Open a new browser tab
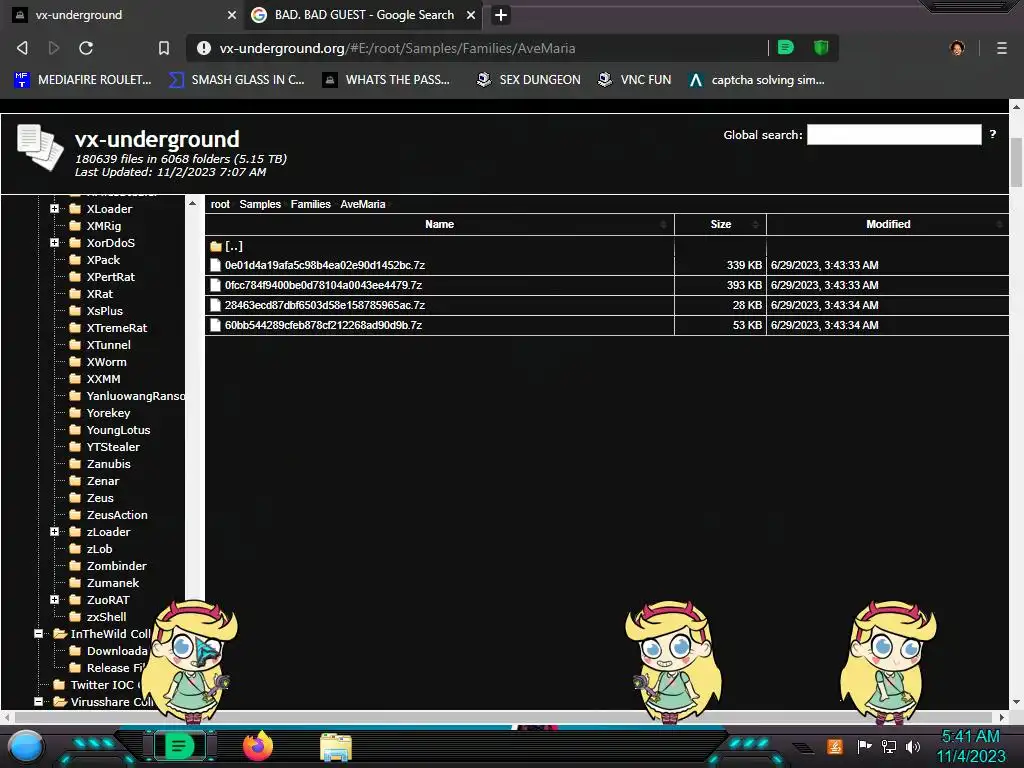The width and height of the screenshot is (1024, 768). pyautogui.click(x=501, y=14)
